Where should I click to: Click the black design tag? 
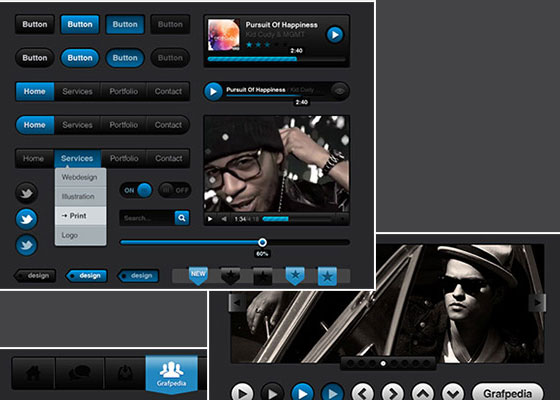[35, 276]
